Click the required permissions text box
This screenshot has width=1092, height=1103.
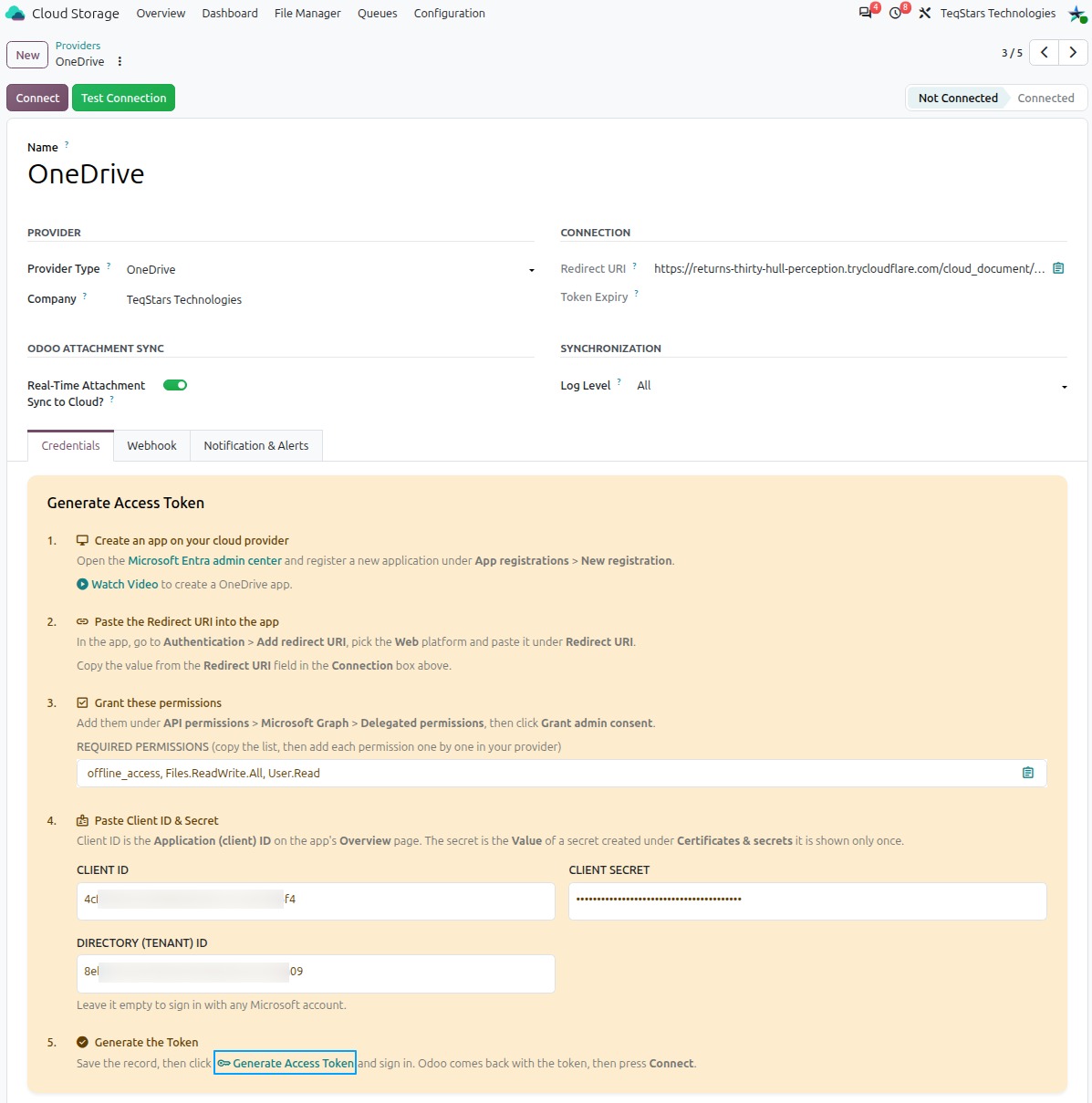pos(561,773)
